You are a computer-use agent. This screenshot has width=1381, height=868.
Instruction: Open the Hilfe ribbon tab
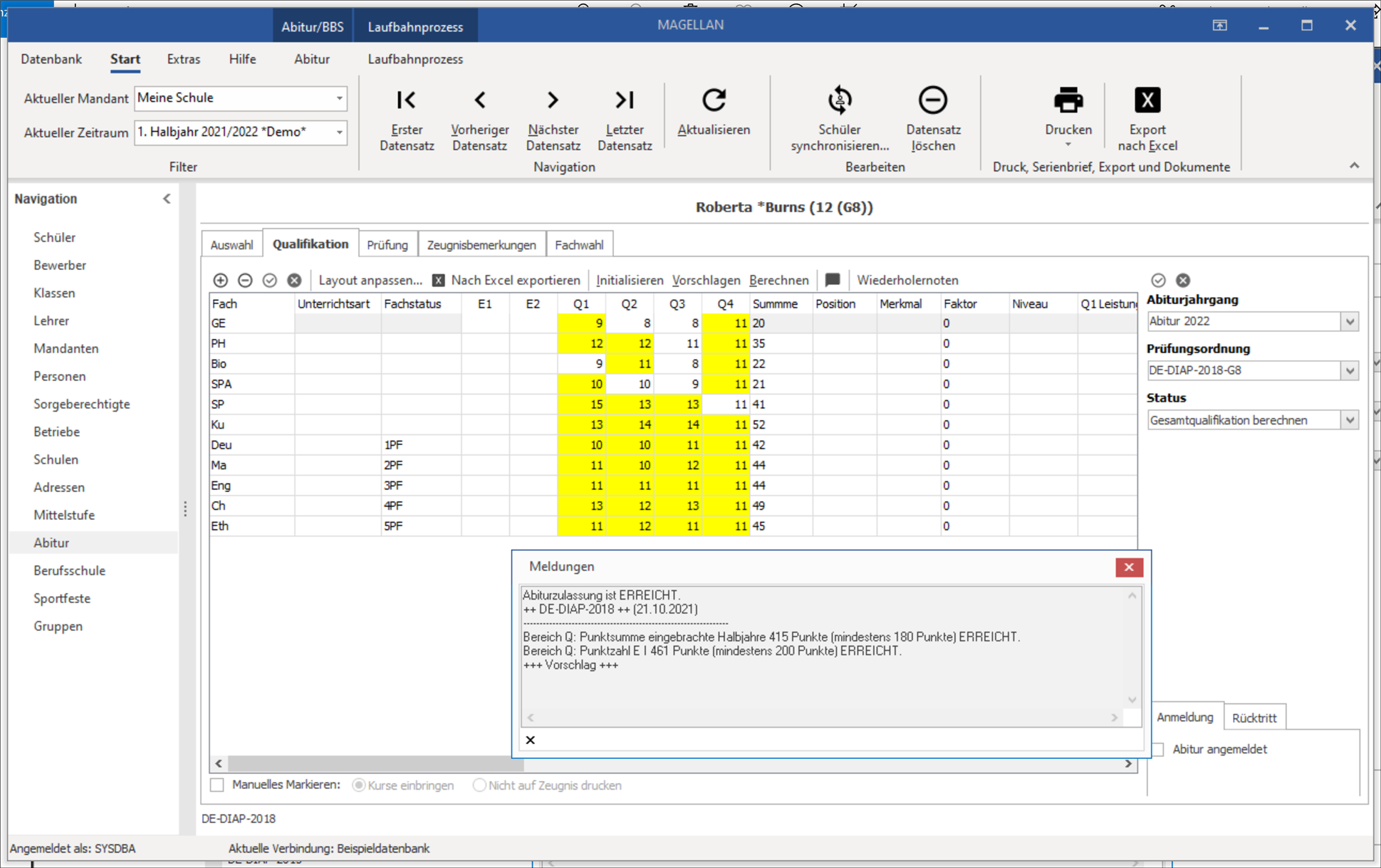[x=242, y=59]
